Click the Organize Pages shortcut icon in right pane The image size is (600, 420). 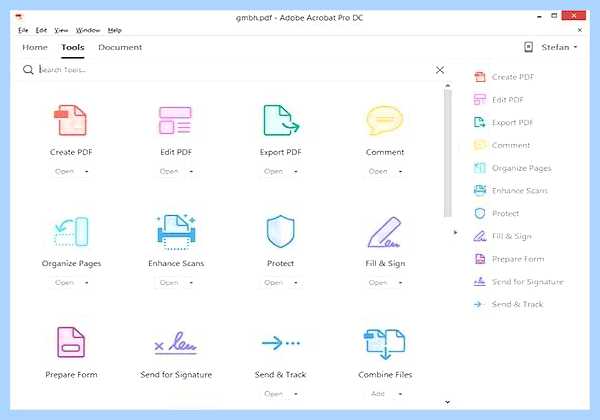[x=480, y=168]
